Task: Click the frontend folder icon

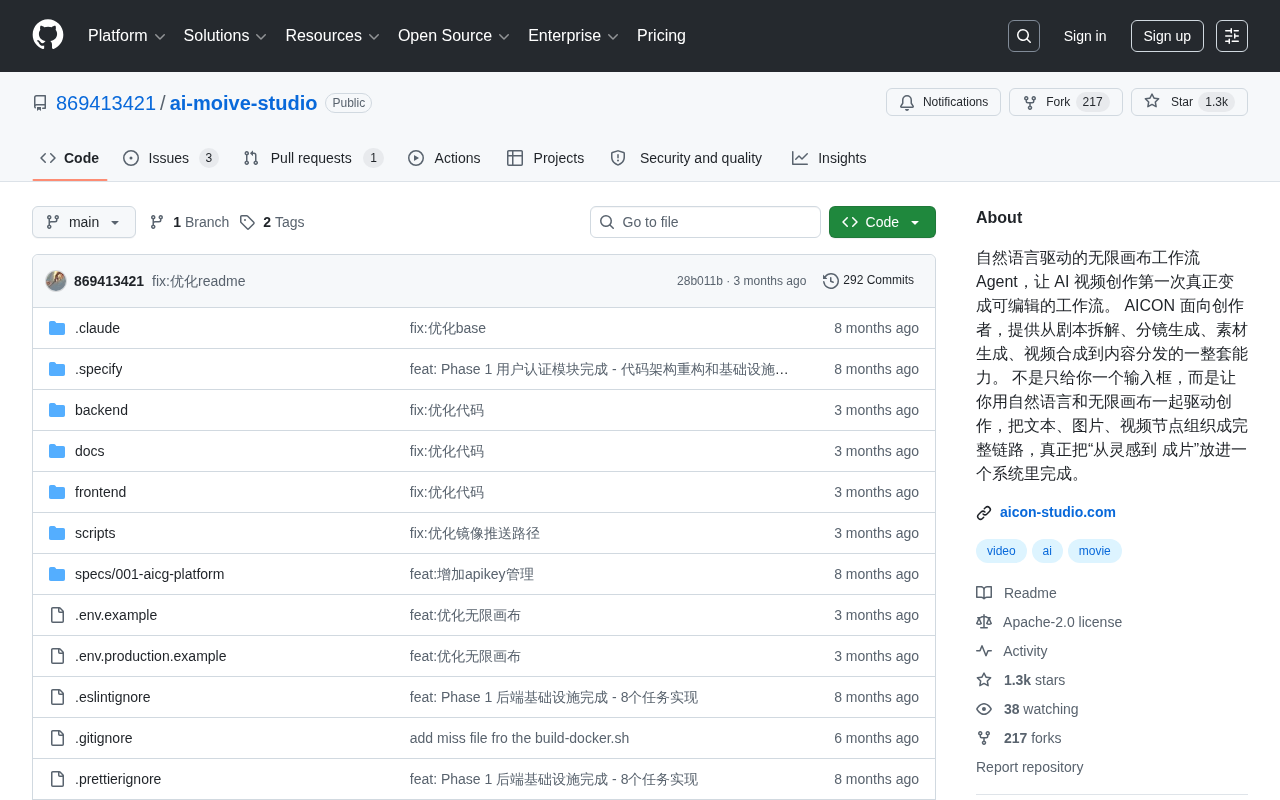Action: [57, 492]
